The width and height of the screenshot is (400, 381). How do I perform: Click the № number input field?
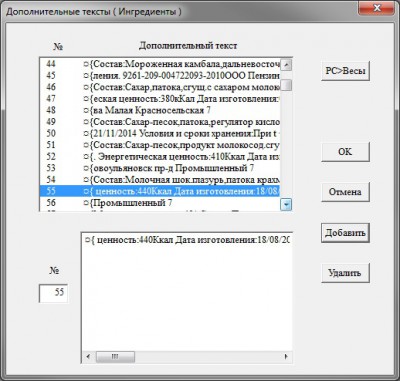(x=54, y=293)
